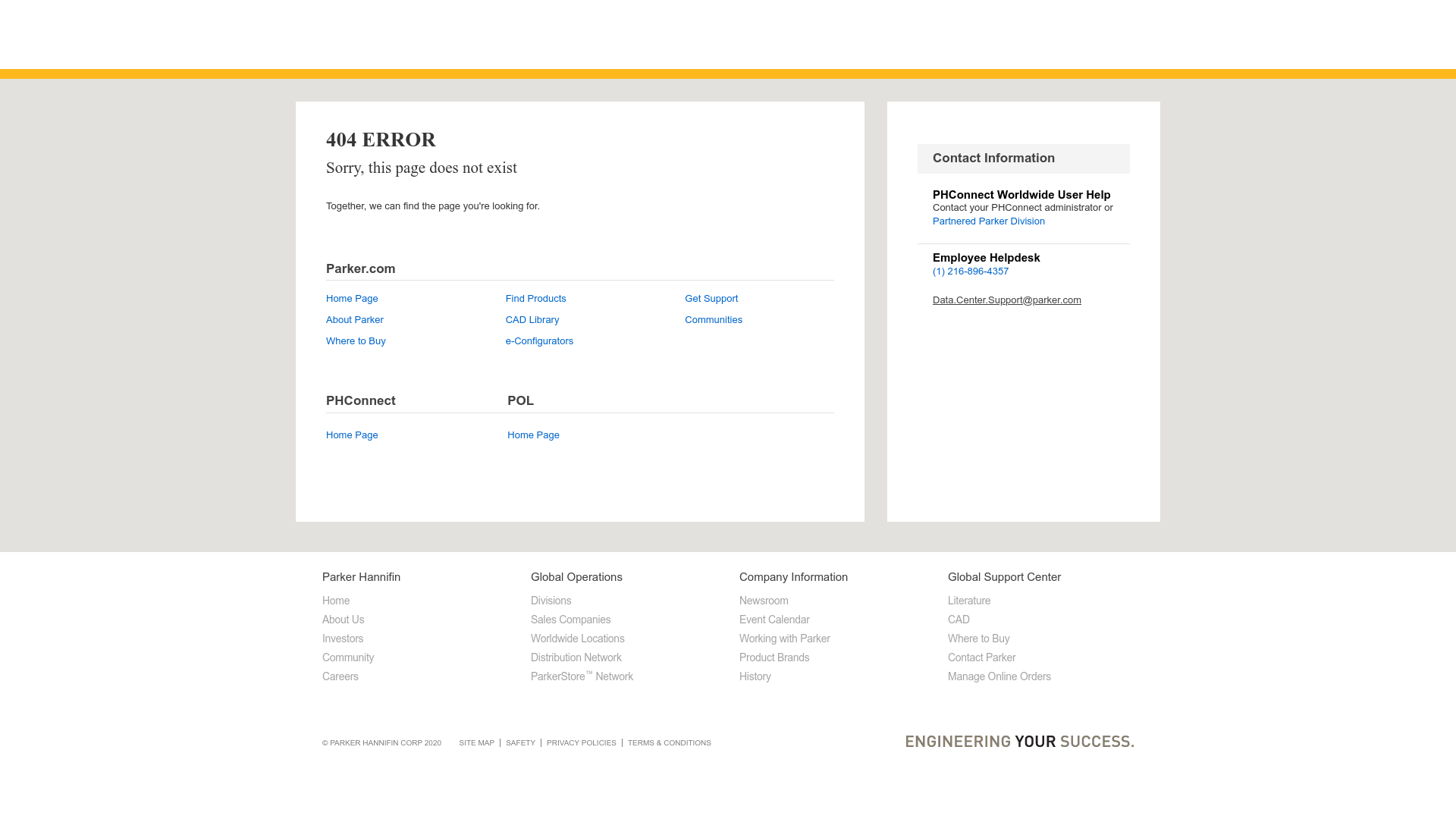View the History footer link
The height and width of the screenshot is (819, 1456).
[755, 676]
